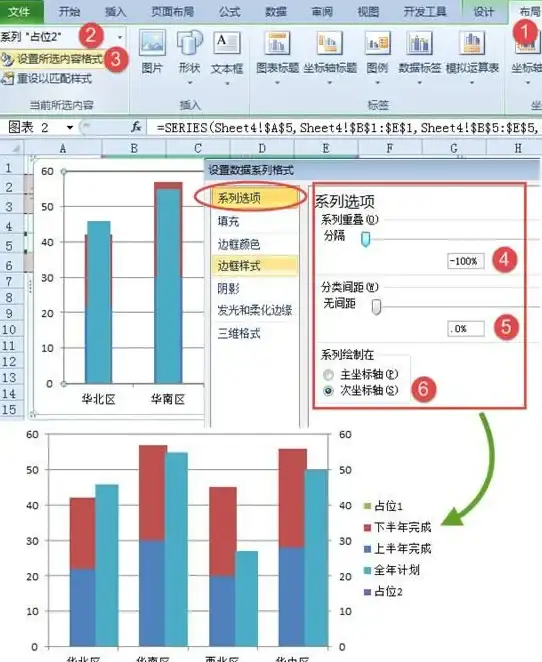Select row 10 header
This screenshot has height=662, width=542.
(x=8, y=329)
